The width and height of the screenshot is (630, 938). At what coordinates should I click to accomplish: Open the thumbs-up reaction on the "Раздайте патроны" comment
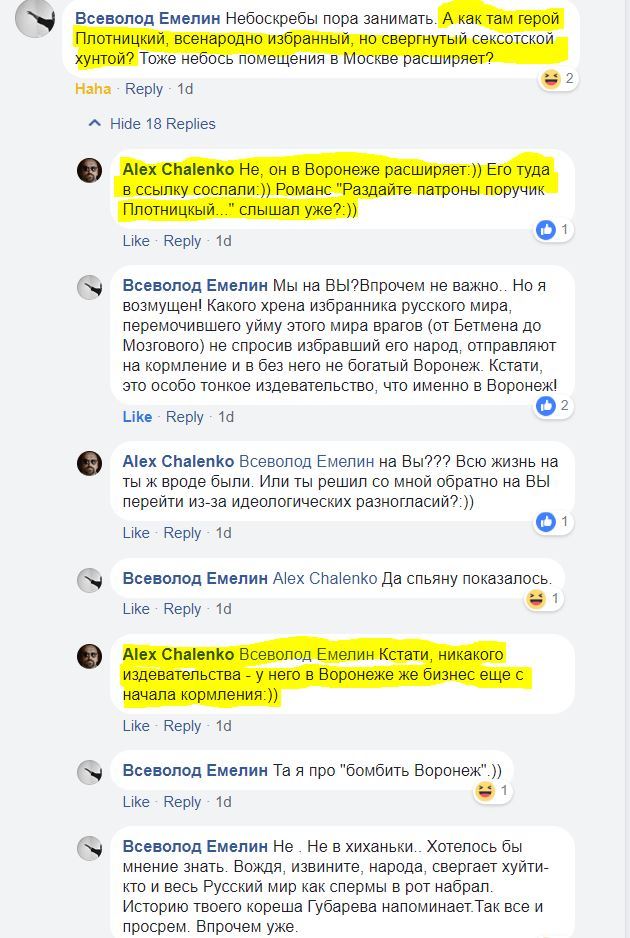(x=554, y=230)
